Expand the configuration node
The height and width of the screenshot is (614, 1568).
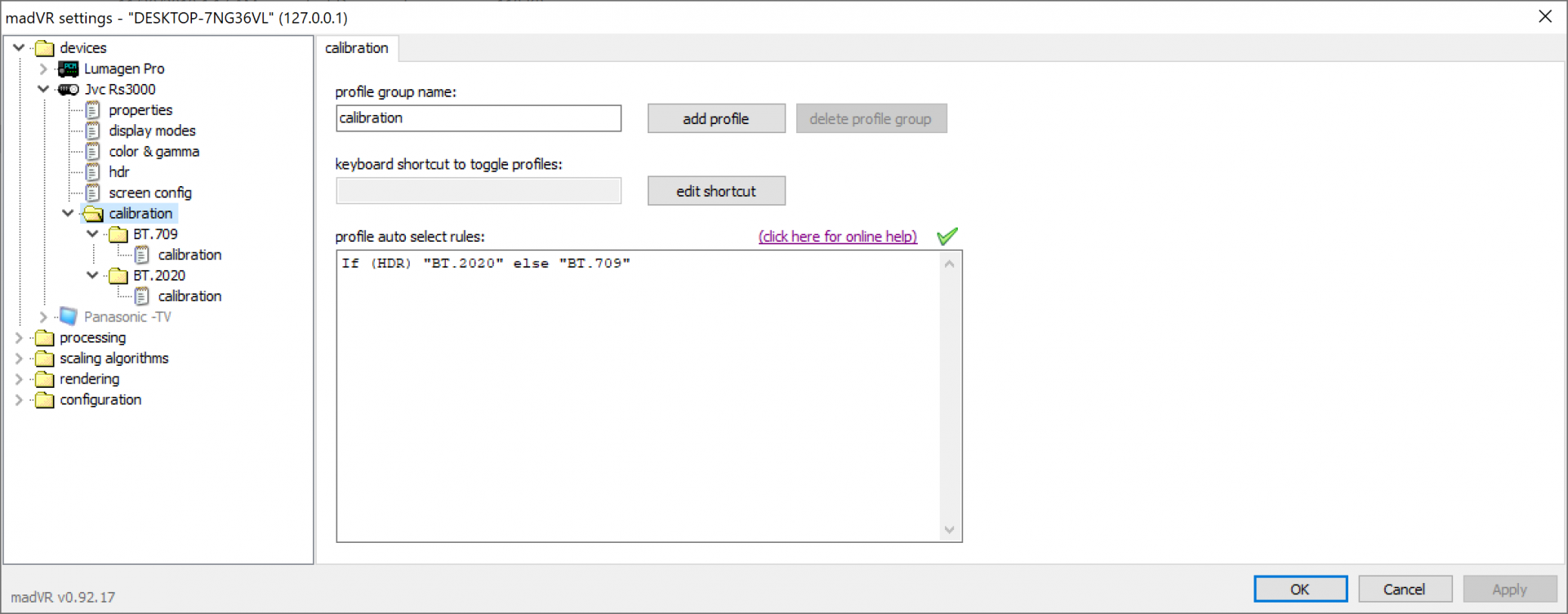pos(19,400)
